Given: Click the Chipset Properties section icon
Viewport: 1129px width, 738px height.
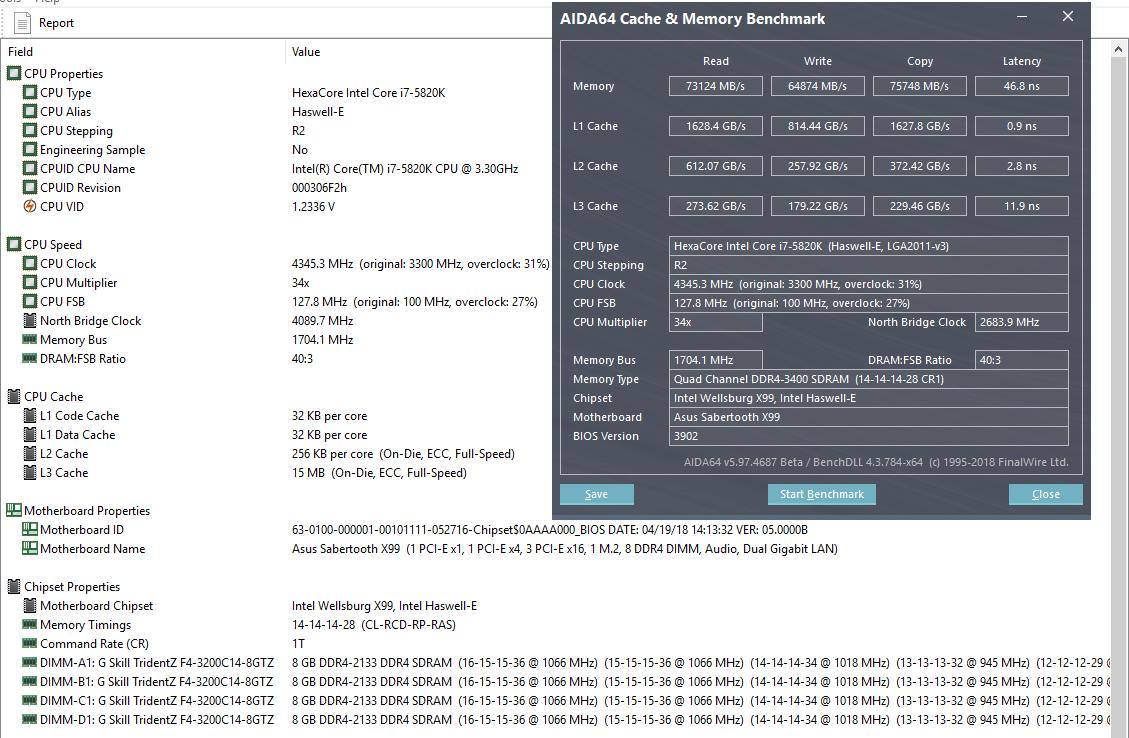Looking at the screenshot, I should pyautogui.click(x=14, y=586).
